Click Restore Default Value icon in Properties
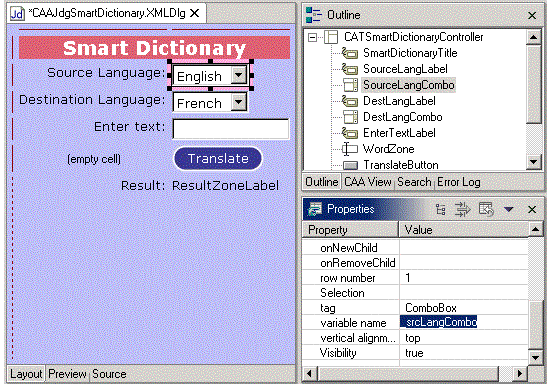 486,209
